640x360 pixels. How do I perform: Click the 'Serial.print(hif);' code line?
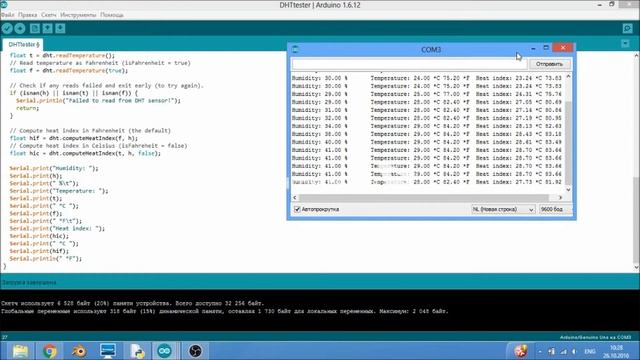[39, 251]
